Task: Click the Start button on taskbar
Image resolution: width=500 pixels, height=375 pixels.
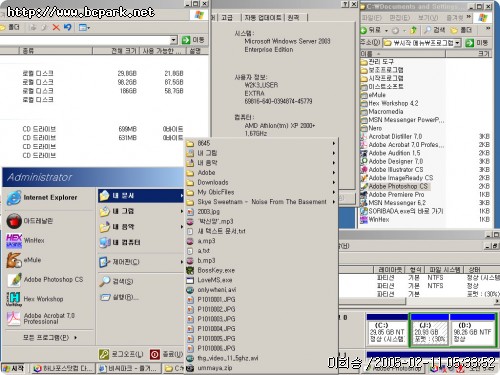Action: click(x=13, y=368)
